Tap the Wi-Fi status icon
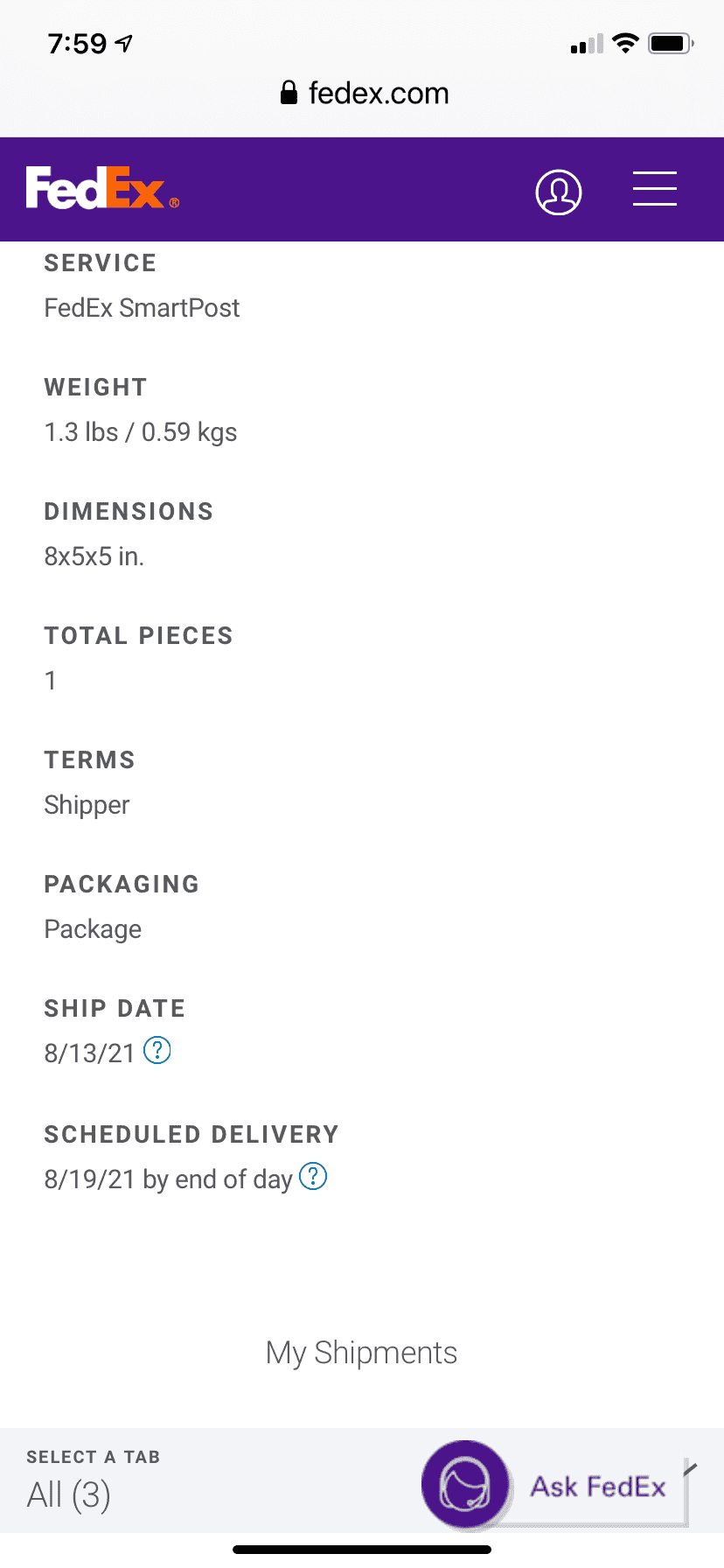The width and height of the screenshot is (724, 1568). pos(625,43)
